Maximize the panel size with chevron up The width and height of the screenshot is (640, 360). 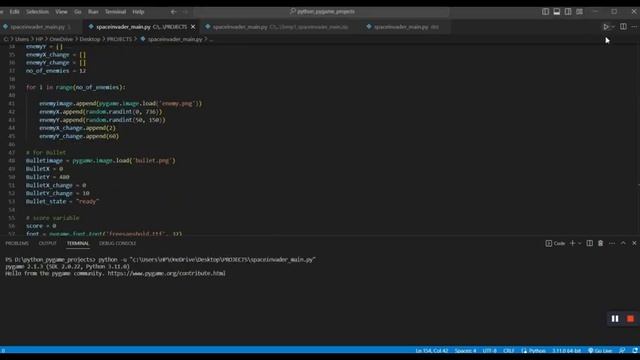coord(623,243)
